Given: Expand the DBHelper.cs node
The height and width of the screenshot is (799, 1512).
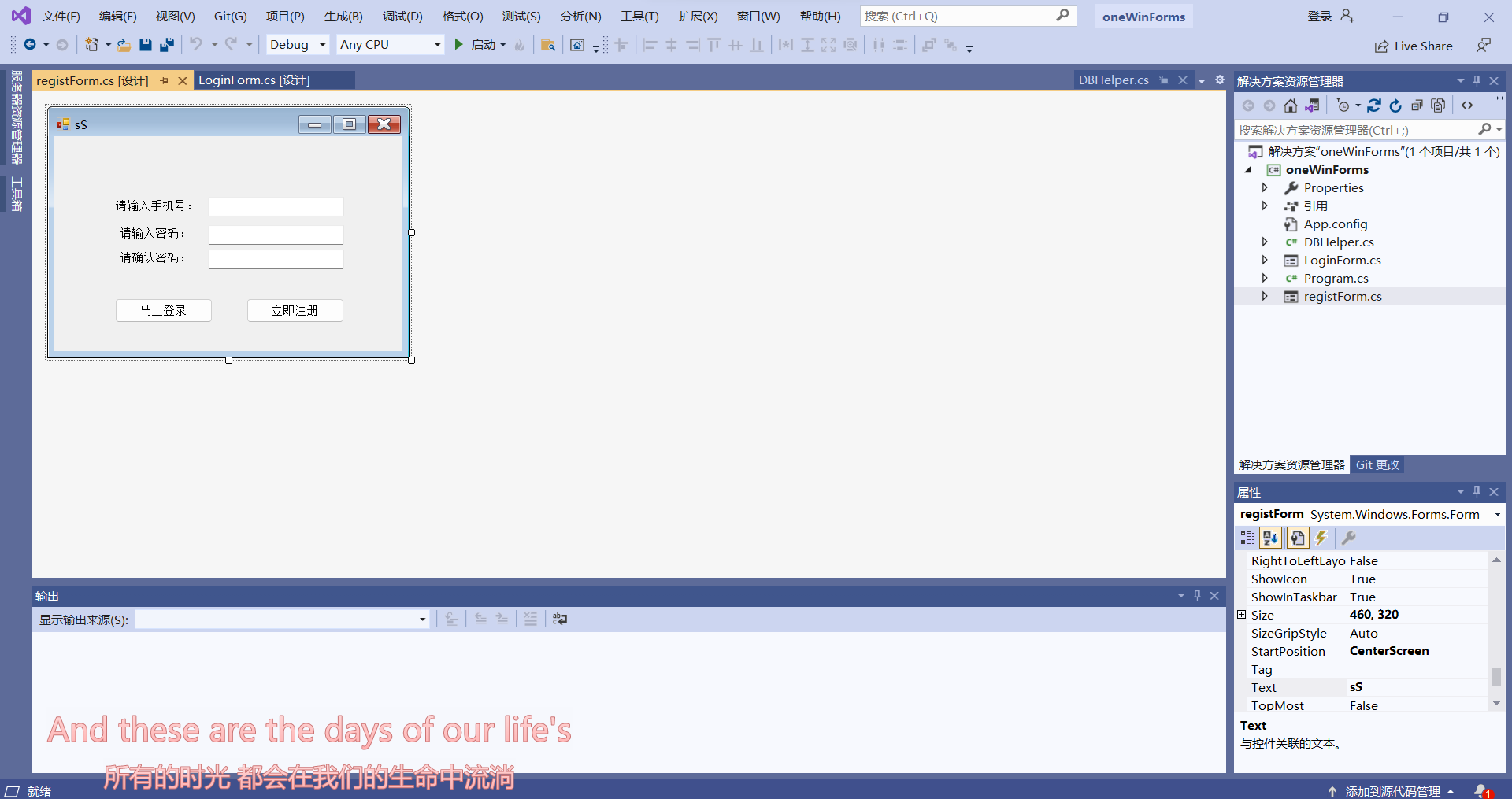Looking at the screenshot, I should [1265, 242].
